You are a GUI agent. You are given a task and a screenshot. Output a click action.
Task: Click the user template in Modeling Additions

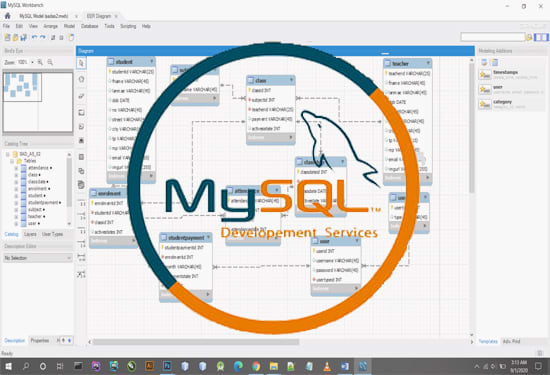click(x=511, y=89)
